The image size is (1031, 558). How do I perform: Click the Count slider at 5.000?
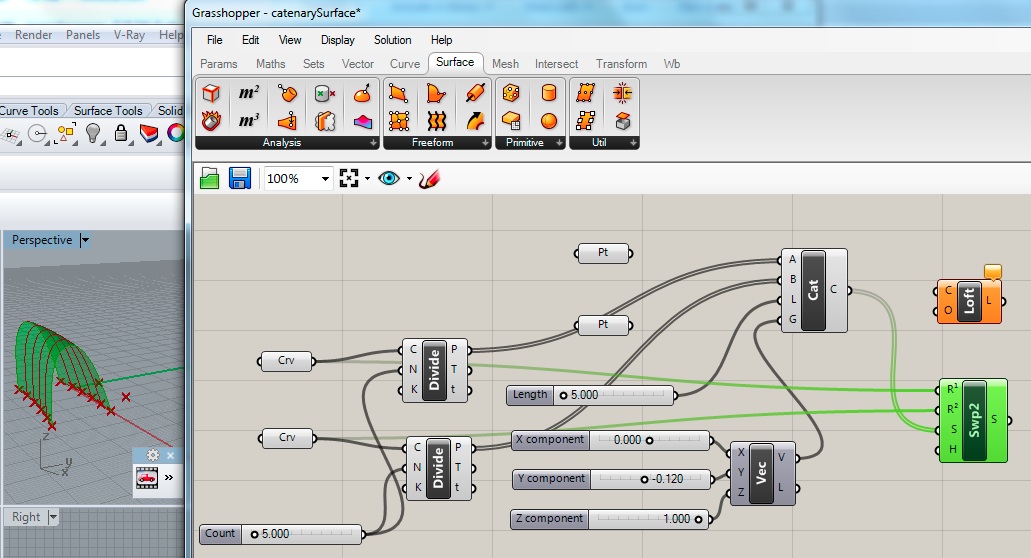point(281,534)
